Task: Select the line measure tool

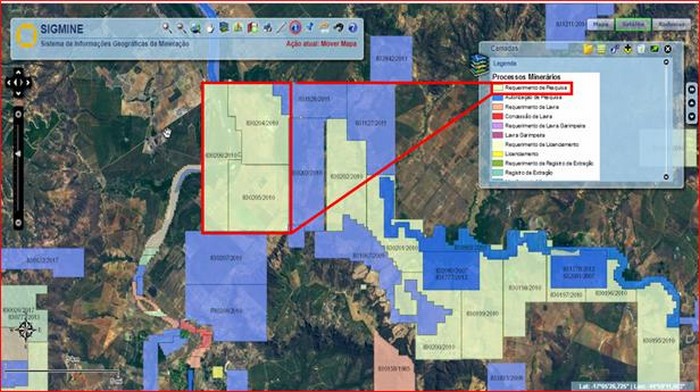Action: 281,28
